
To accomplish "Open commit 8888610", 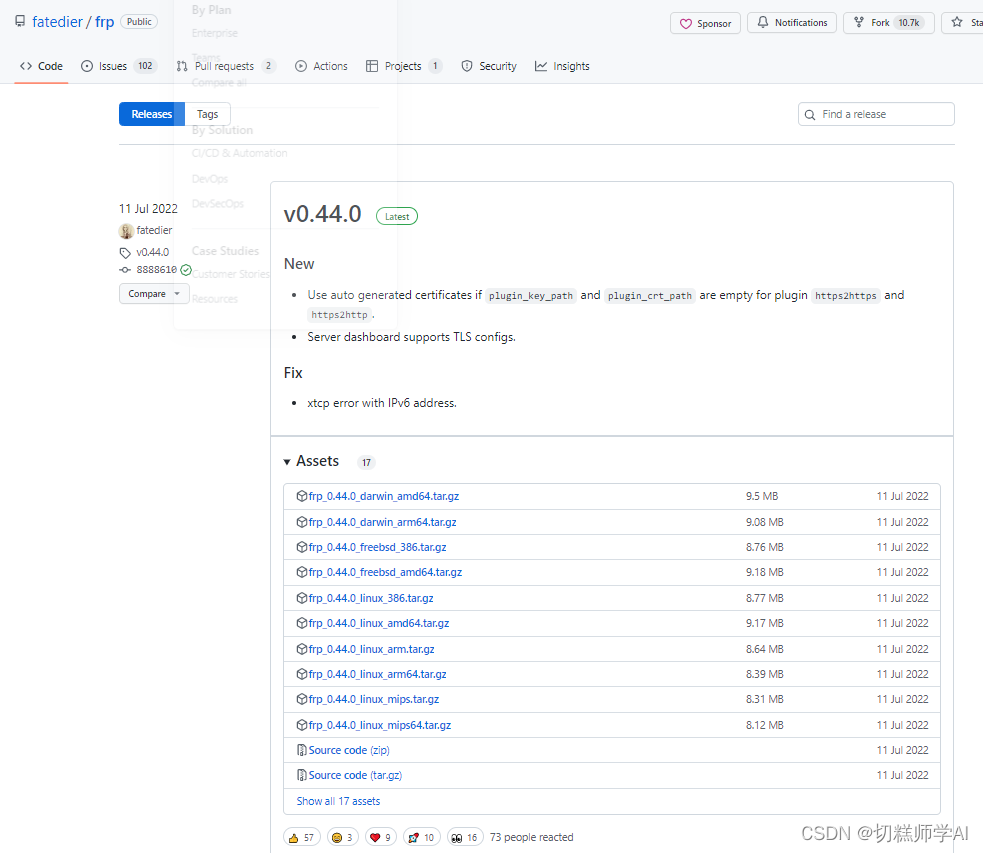I will tap(157, 270).
